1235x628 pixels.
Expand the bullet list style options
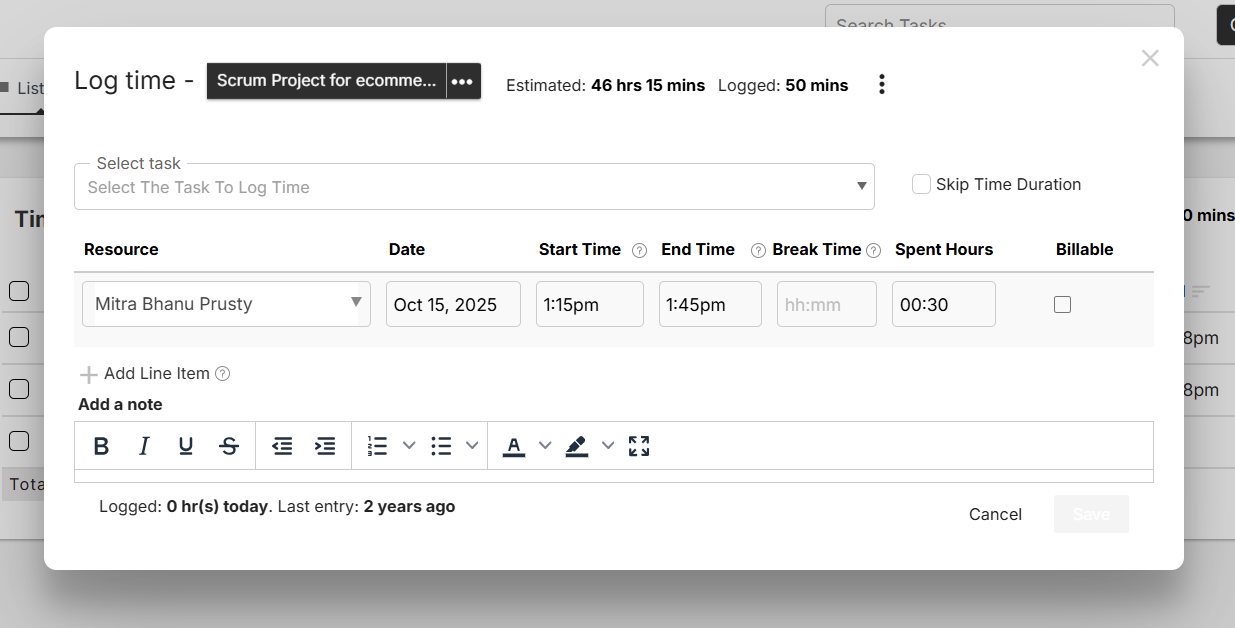[472, 446]
